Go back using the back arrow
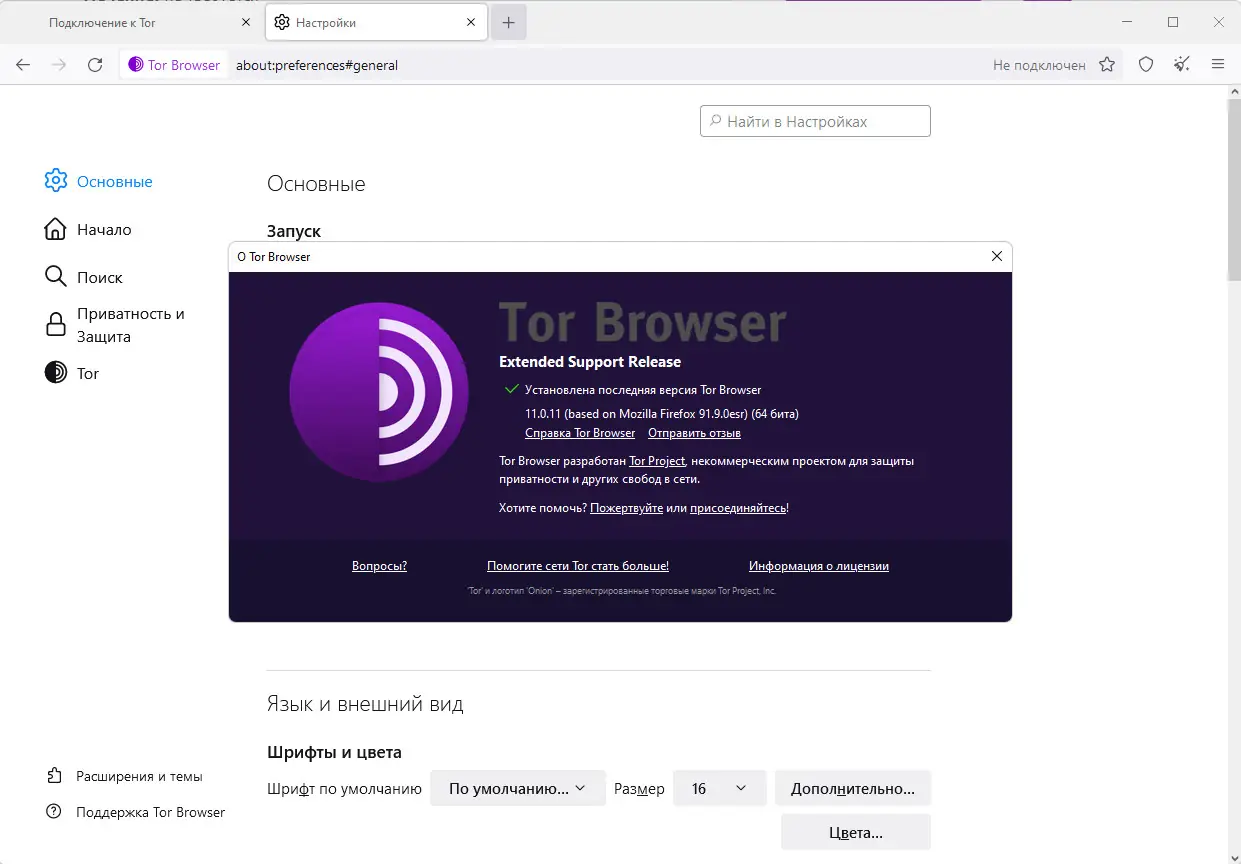Screen dimensions: 1241x864 [x=23, y=65]
